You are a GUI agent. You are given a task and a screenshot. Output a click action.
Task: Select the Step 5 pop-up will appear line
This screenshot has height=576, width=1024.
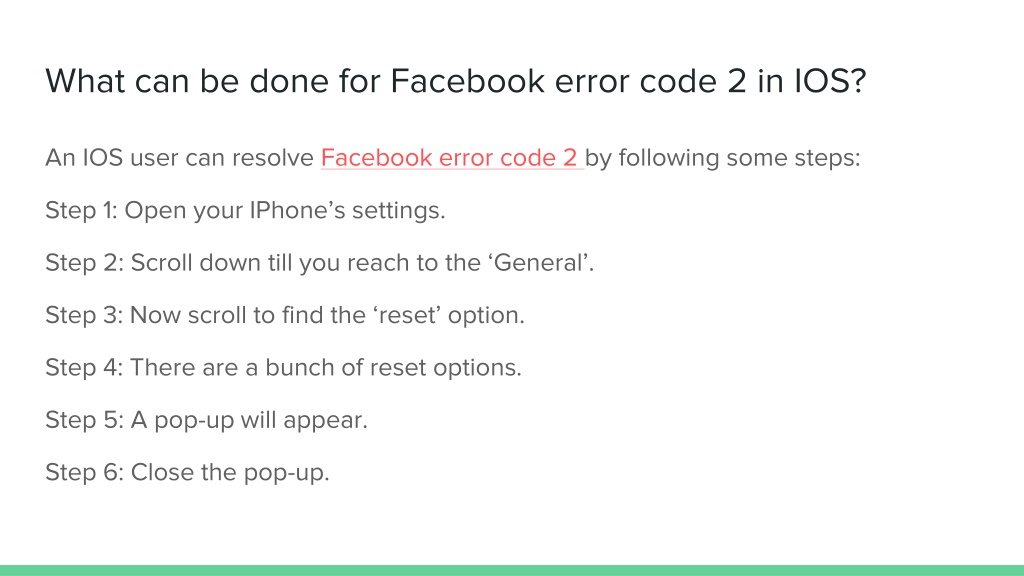(x=206, y=420)
